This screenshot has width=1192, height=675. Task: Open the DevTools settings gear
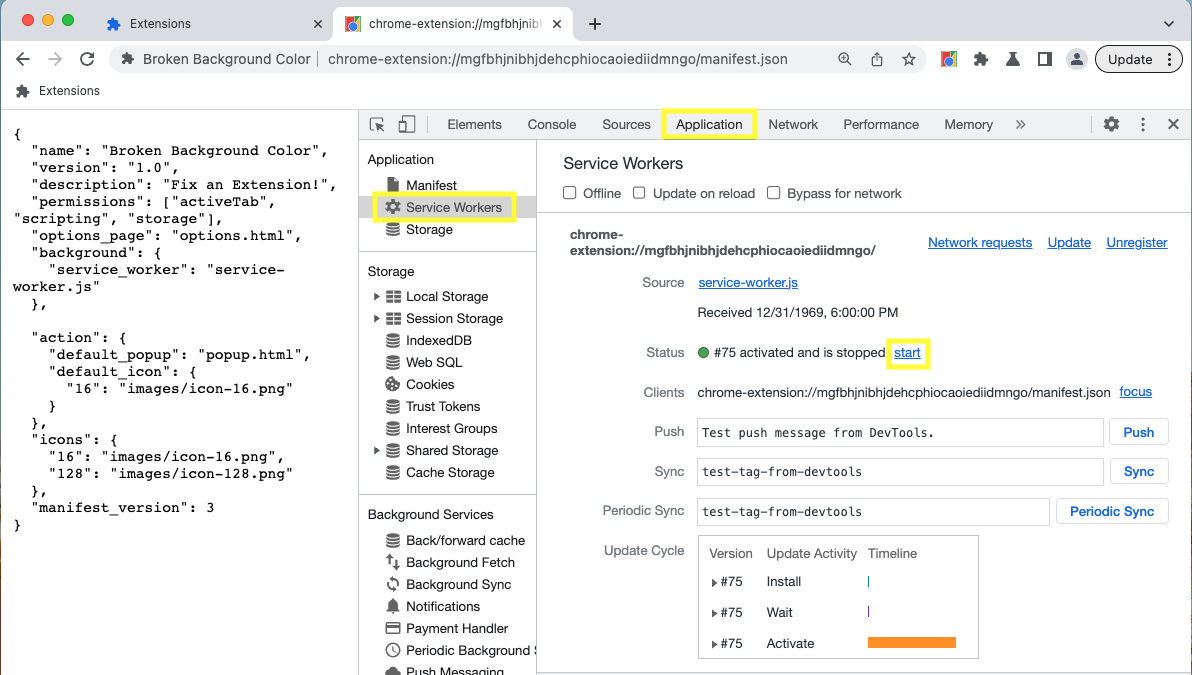1111,124
